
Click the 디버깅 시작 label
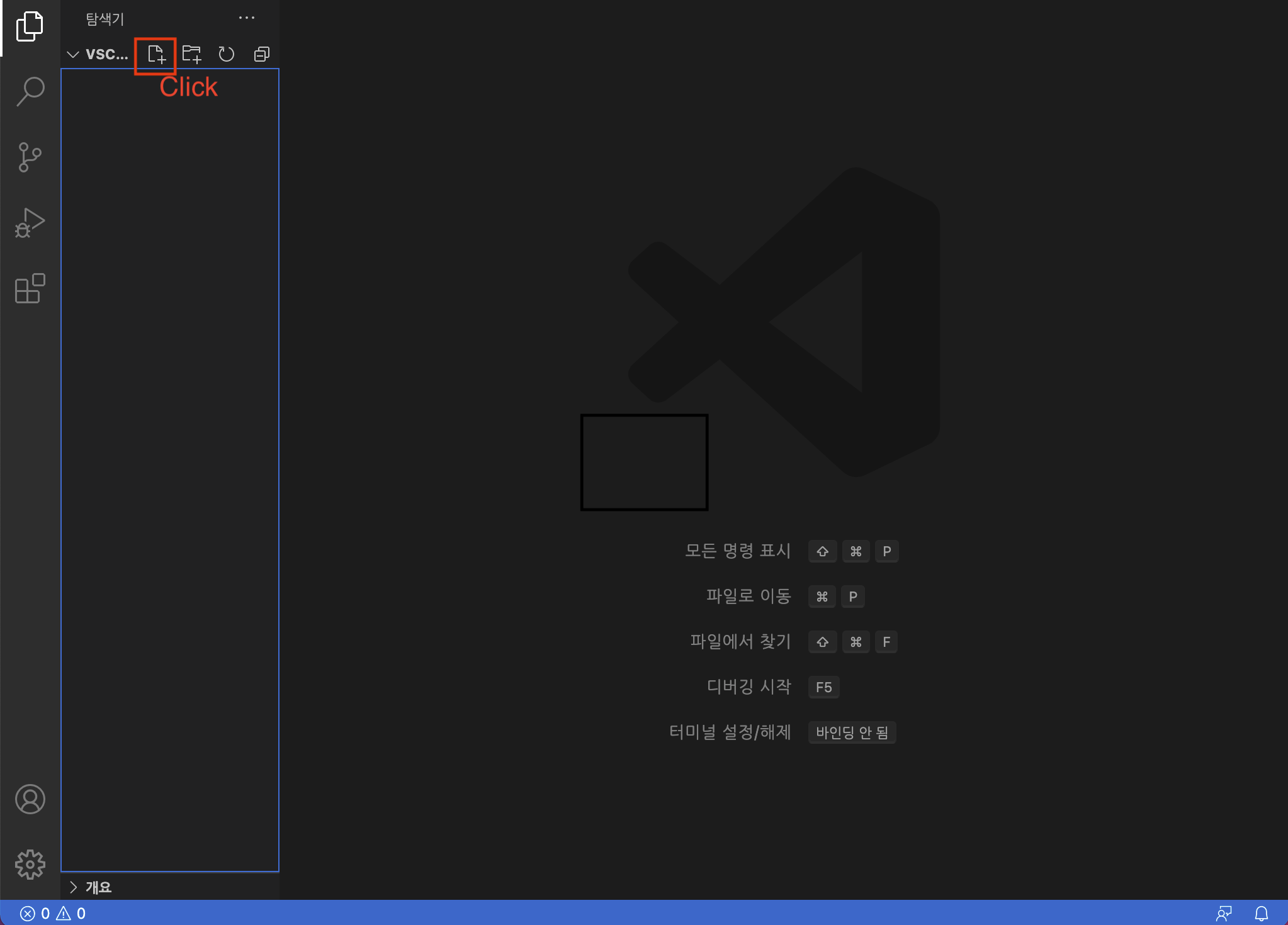(749, 687)
